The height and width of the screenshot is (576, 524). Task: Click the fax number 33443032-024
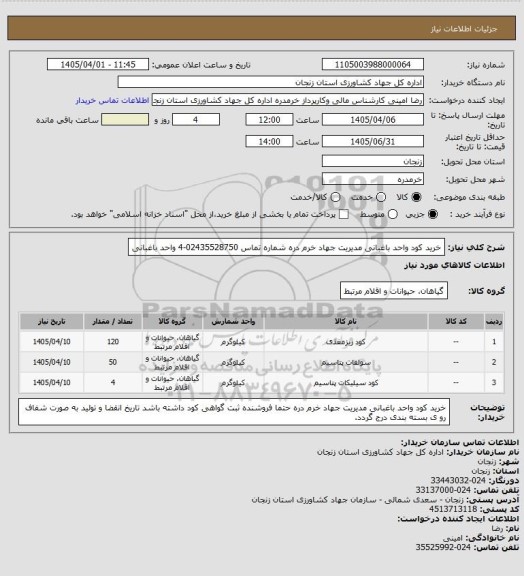tap(458, 480)
